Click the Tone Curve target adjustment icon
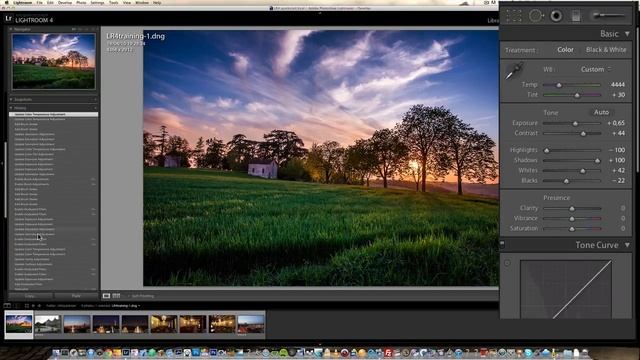Viewport: 640px width, 360px height. [507, 263]
